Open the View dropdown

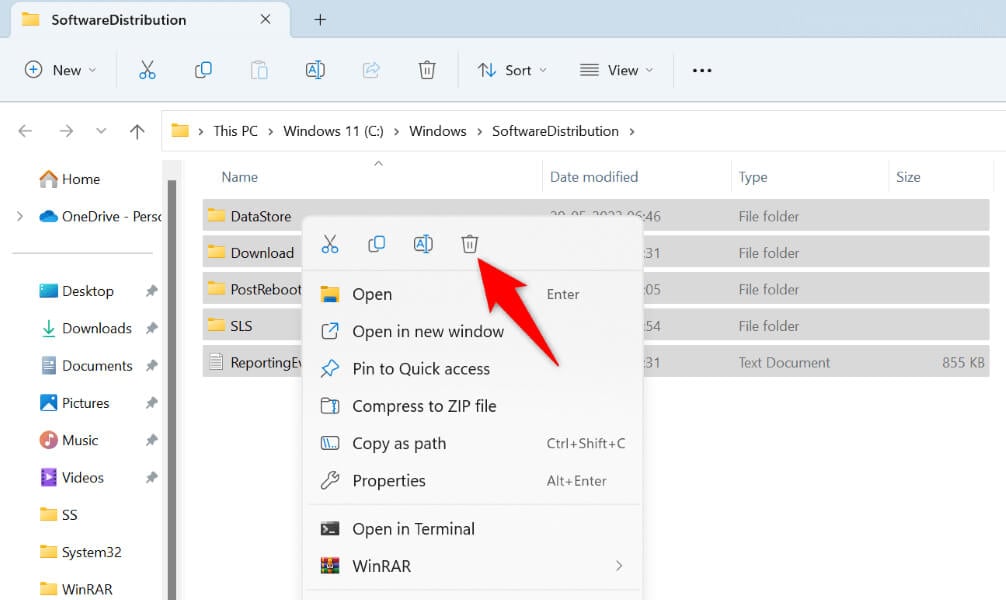coord(617,70)
